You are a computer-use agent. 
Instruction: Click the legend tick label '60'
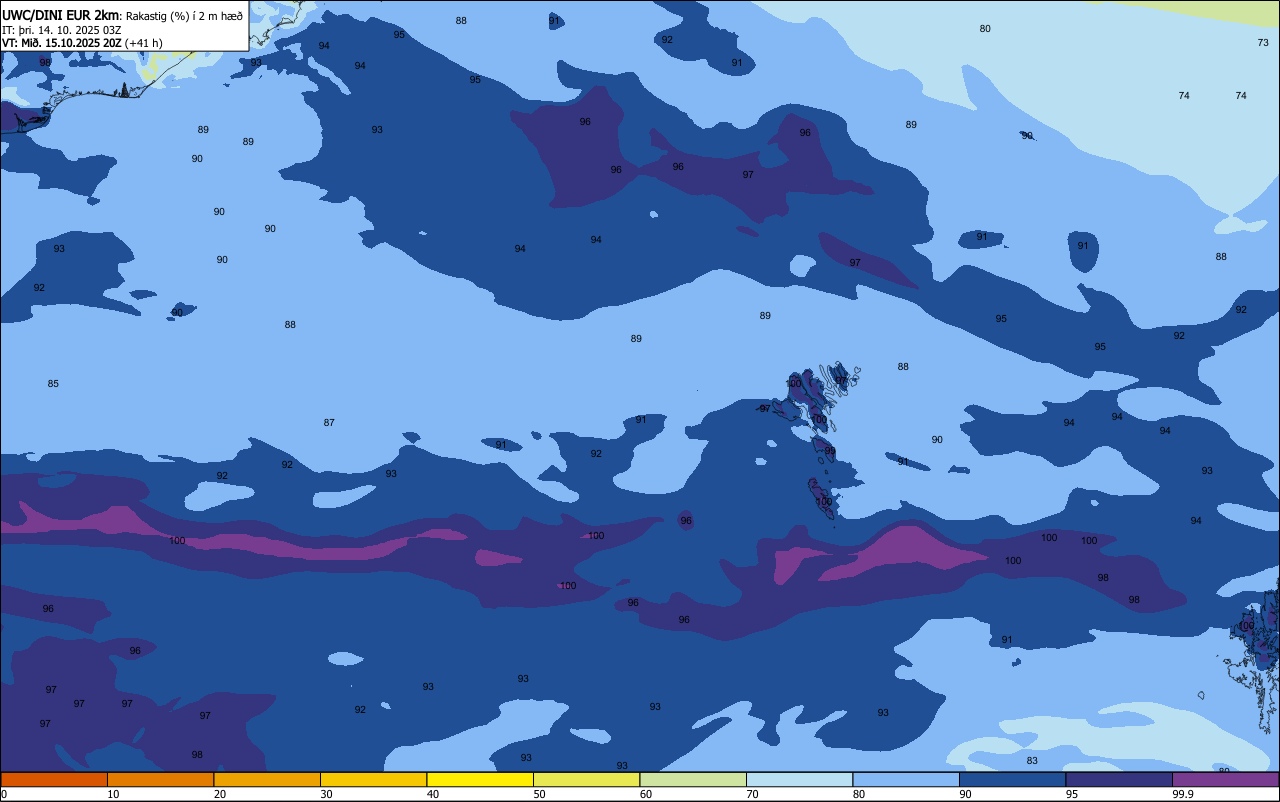(646, 794)
